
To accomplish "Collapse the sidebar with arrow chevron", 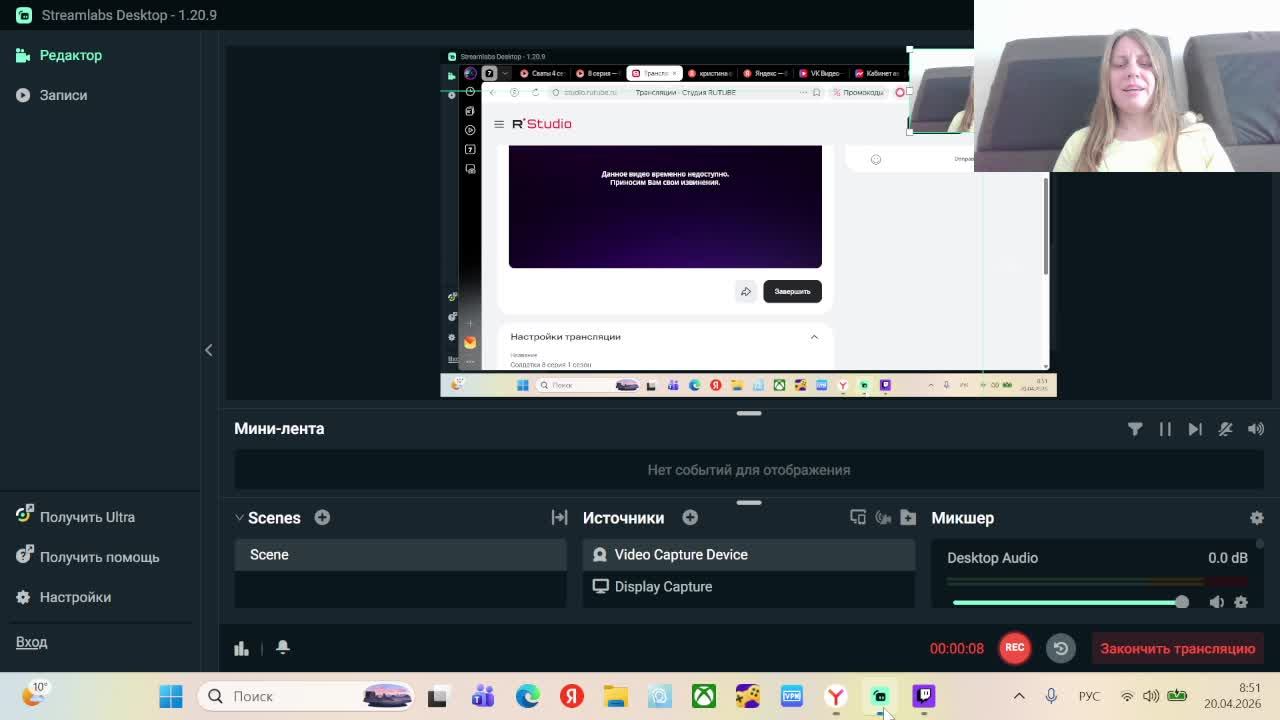I will point(208,350).
